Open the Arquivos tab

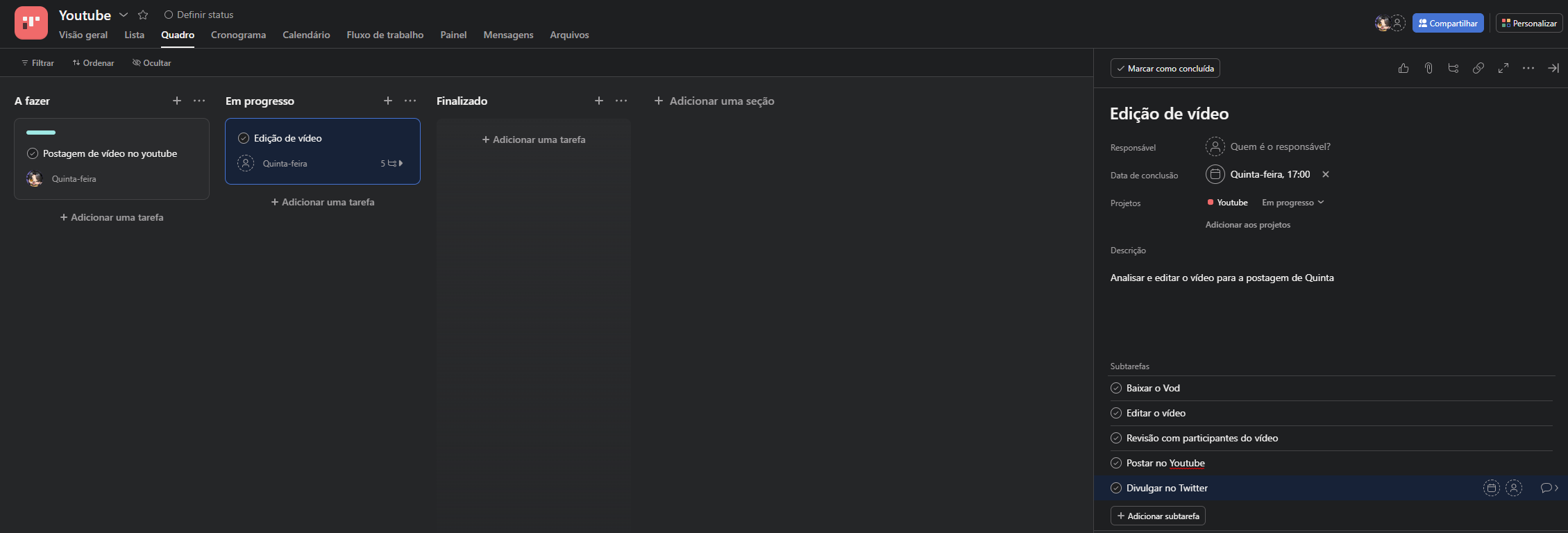point(569,35)
